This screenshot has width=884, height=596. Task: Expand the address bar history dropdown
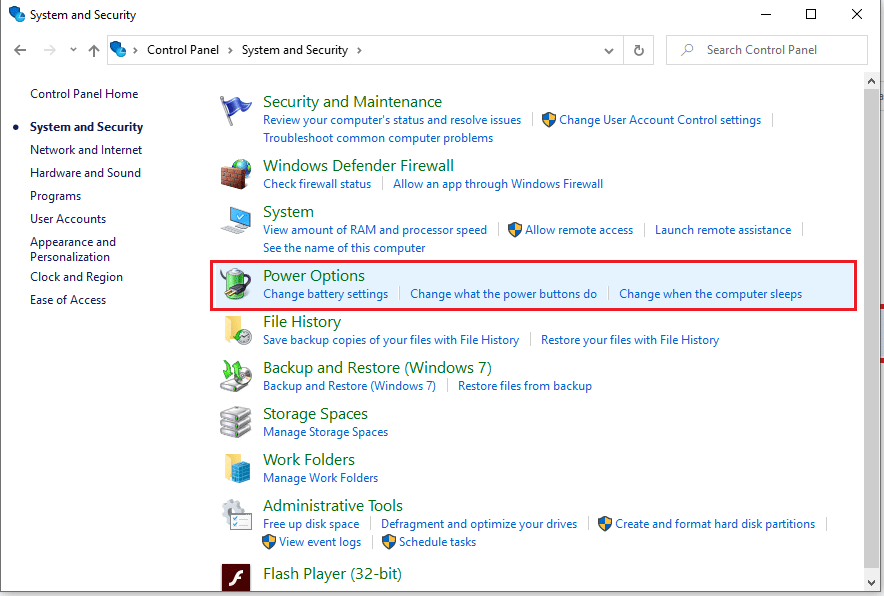[609, 50]
